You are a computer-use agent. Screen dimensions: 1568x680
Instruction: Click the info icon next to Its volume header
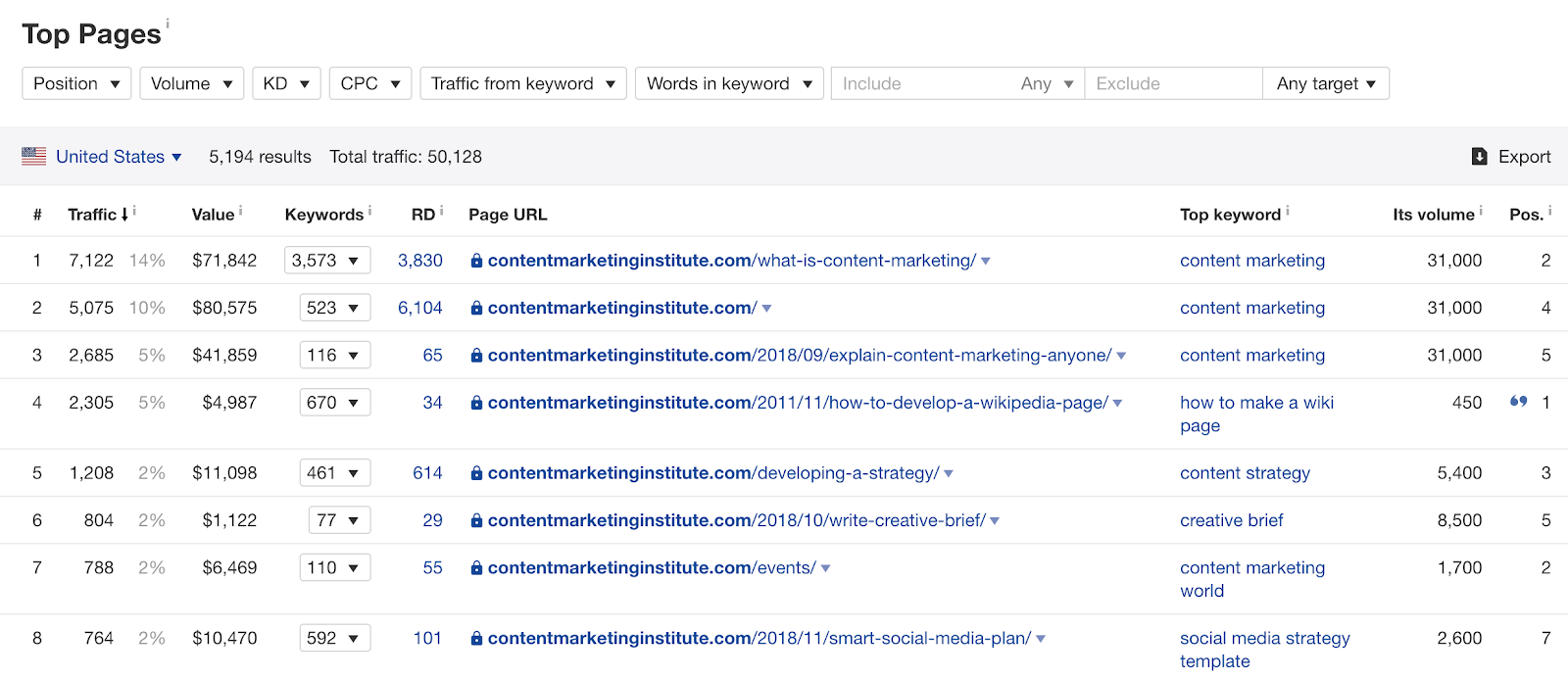1481,211
